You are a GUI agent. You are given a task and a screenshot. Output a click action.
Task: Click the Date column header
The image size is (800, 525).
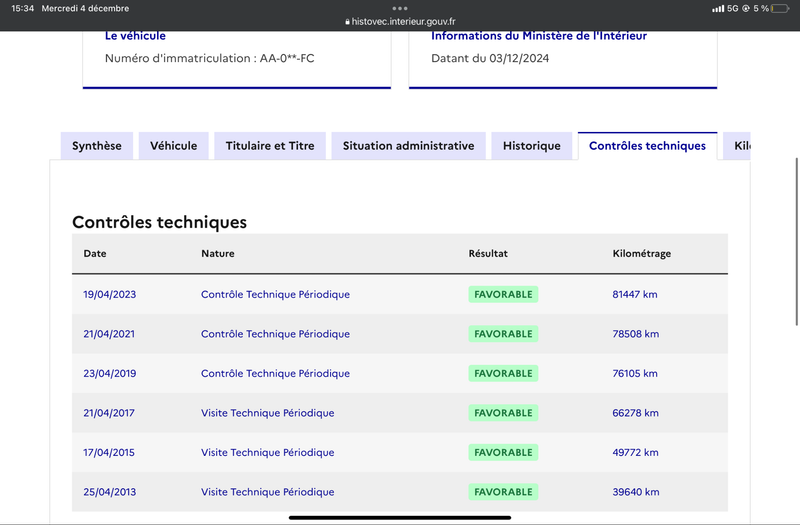tap(95, 254)
